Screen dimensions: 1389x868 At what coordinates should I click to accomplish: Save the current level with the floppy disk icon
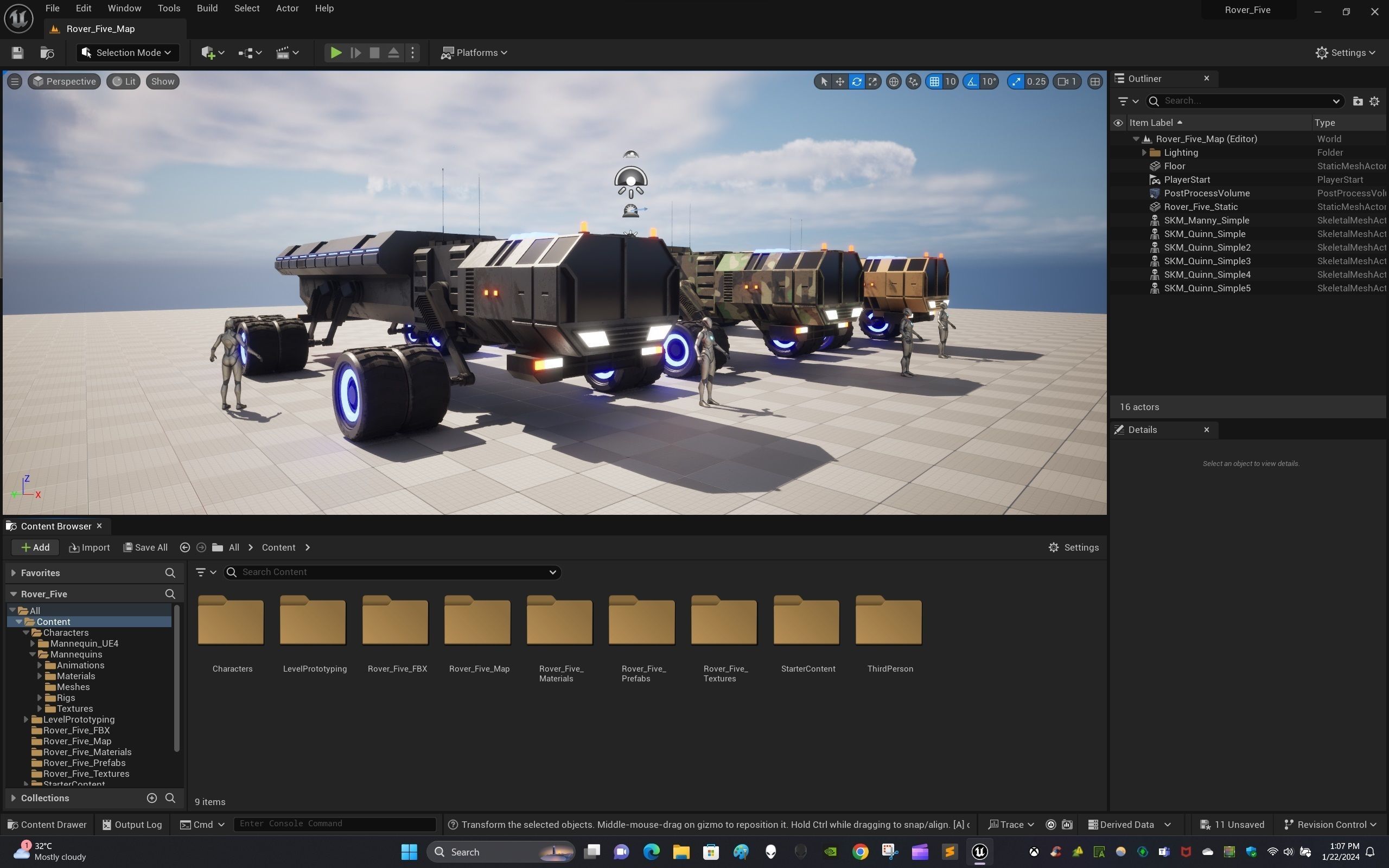click(x=17, y=53)
